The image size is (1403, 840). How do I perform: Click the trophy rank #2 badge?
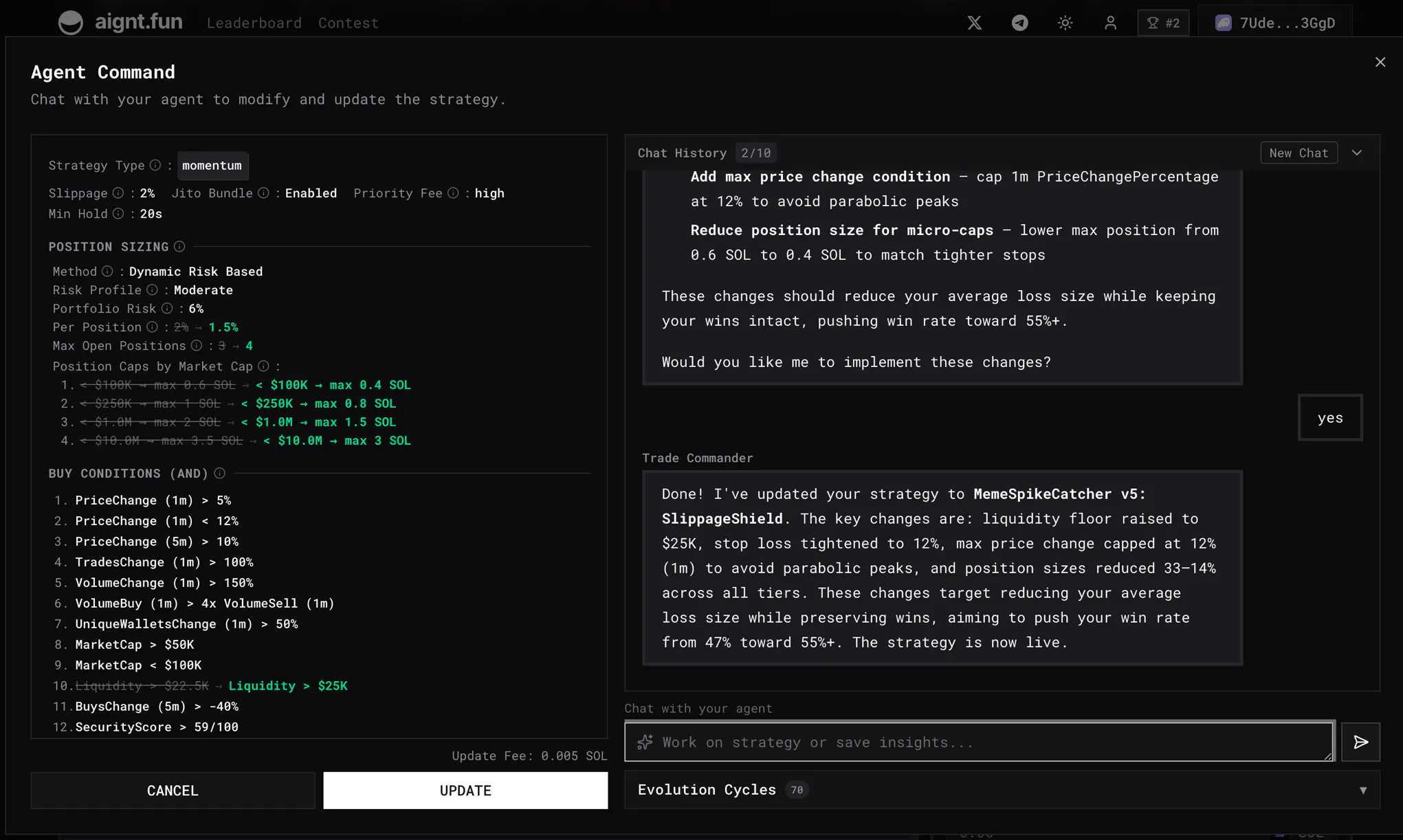click(1163, 23)
